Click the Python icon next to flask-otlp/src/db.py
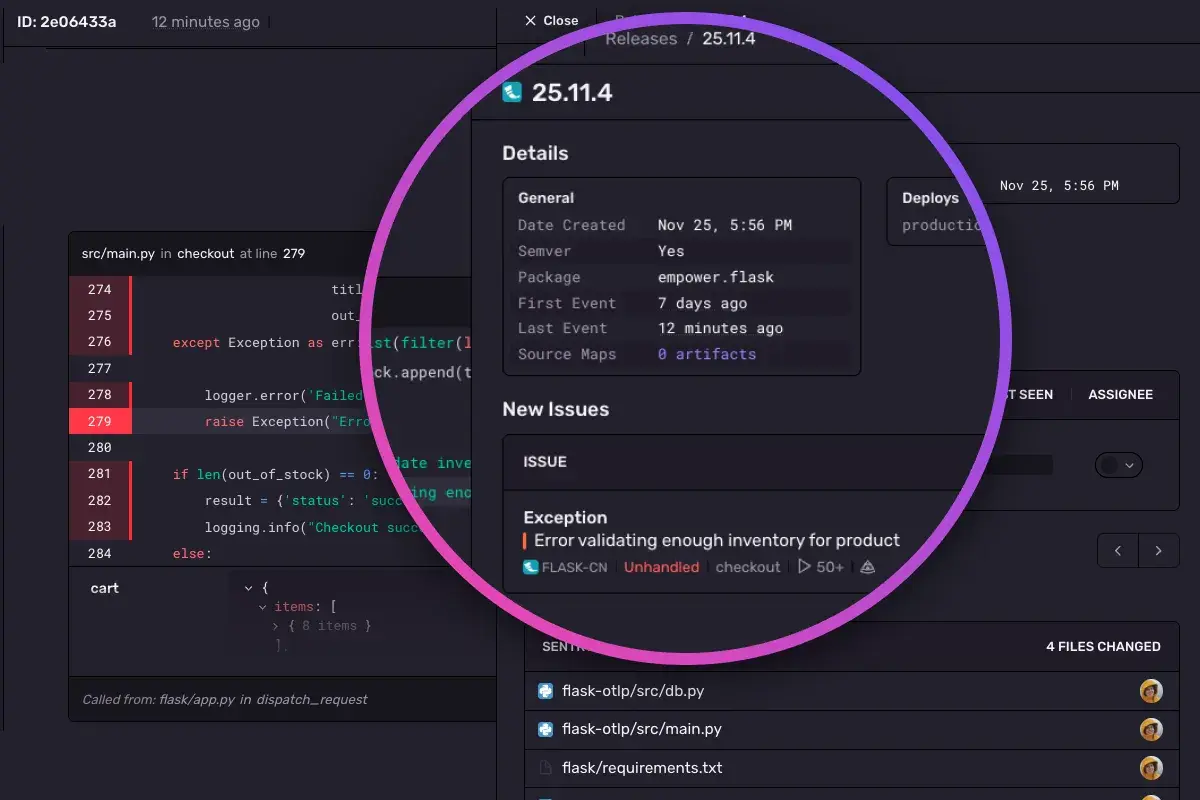This screenshot has width=1200, height=800. pyautogui.click(x=545, y=690)
